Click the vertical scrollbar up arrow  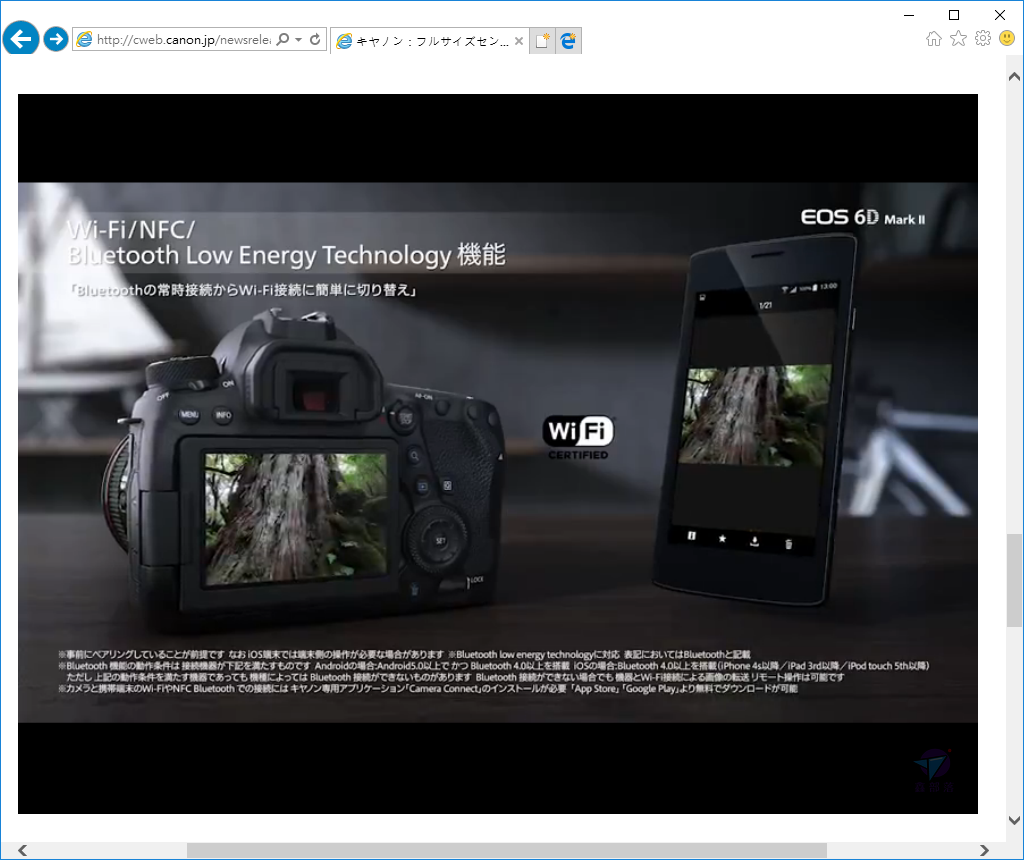tap(1014, 76)
